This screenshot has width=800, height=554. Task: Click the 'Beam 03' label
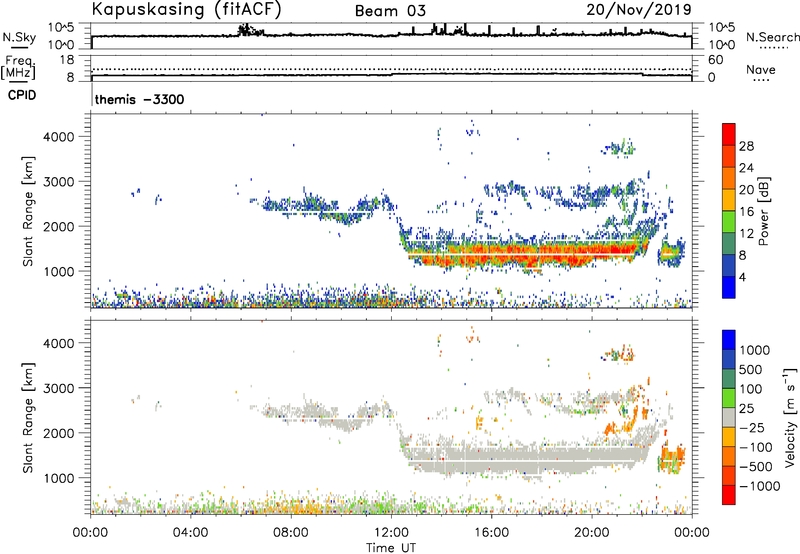[x=390, y=11]
